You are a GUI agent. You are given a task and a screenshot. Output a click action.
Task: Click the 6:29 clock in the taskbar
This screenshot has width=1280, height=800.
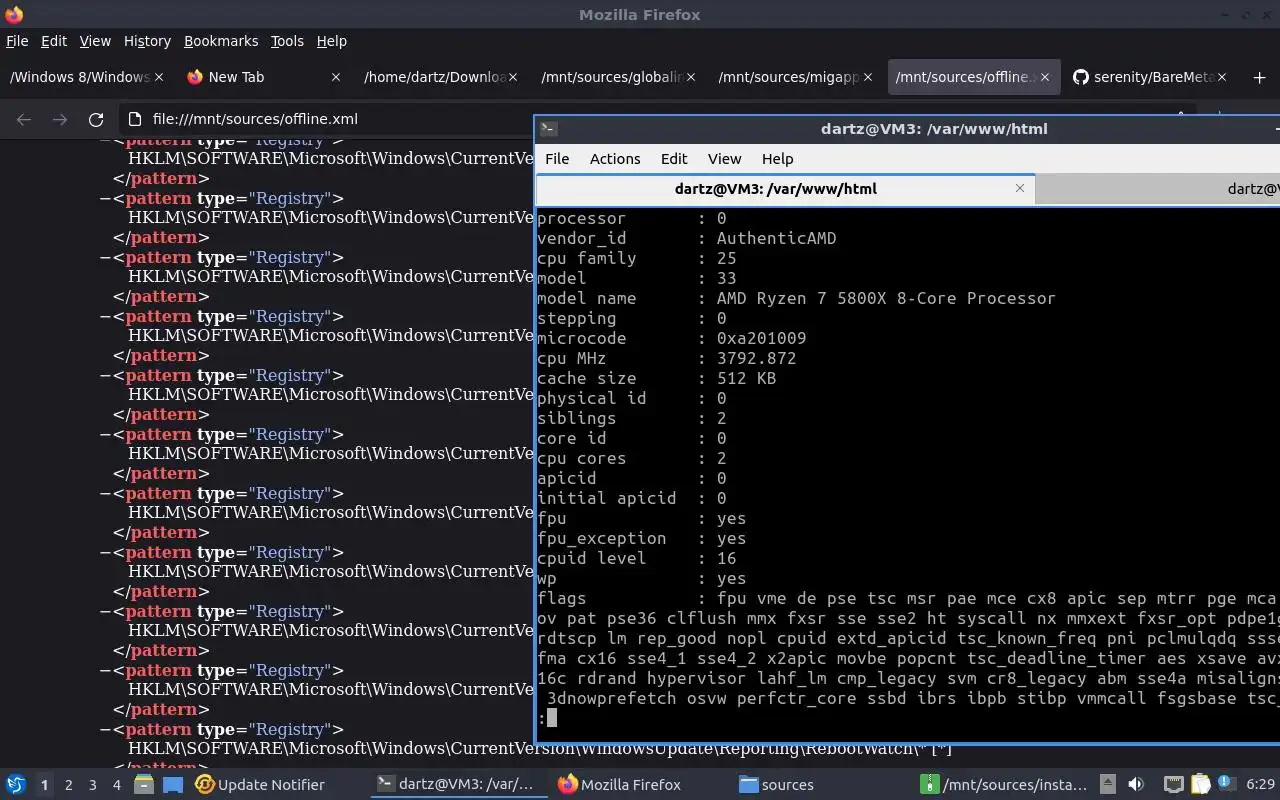point(1260,785)
